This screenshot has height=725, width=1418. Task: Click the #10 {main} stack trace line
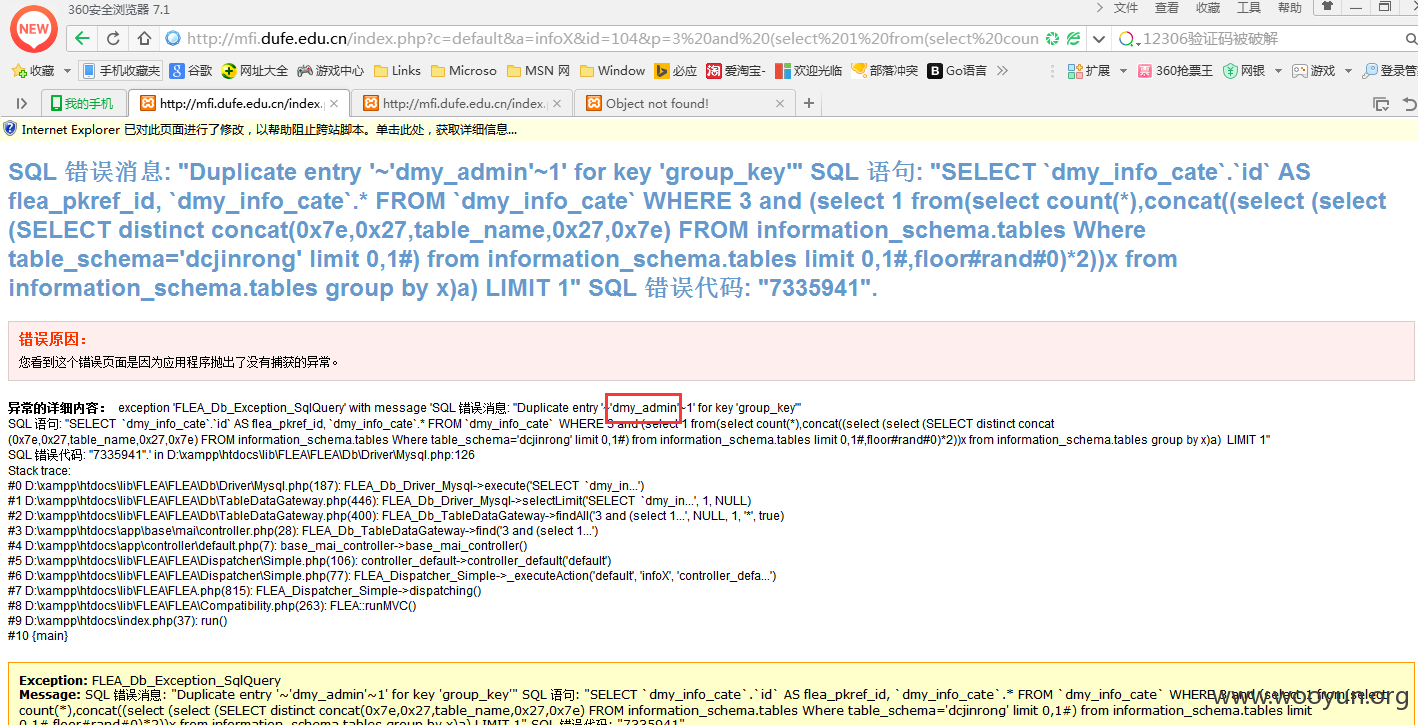[38, 636]
